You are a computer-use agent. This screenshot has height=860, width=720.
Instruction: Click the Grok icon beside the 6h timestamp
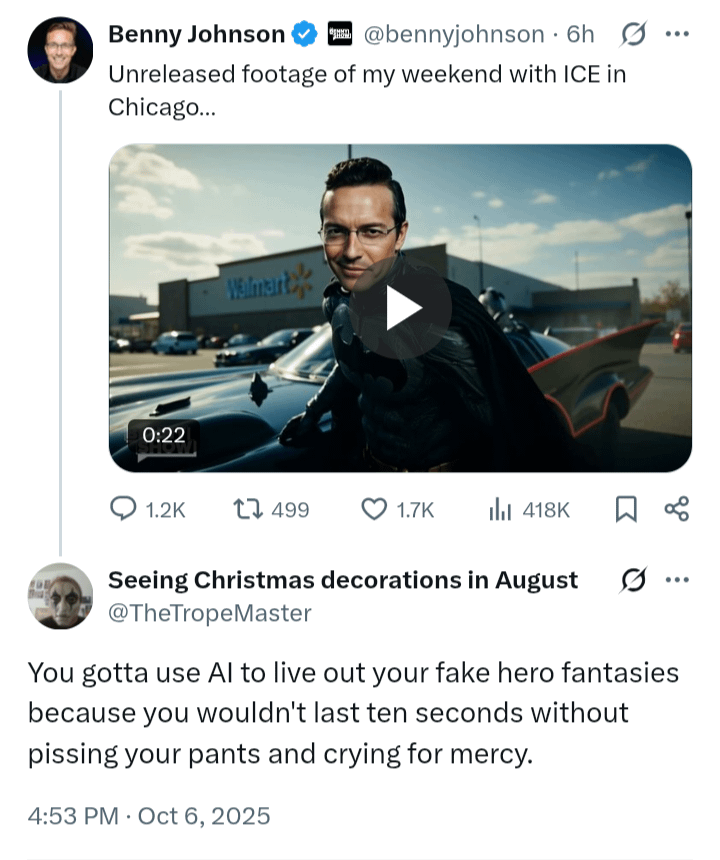(633, 35)
